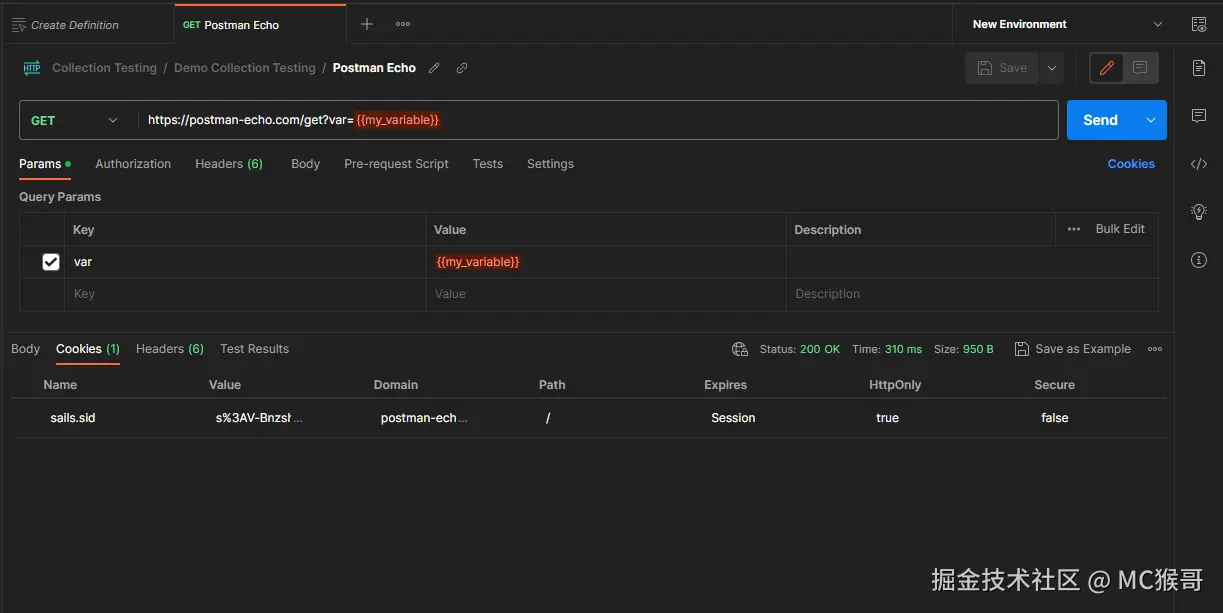Open the Params request tab
This screenshot has height=613, width=1223.
pos(45,164)
